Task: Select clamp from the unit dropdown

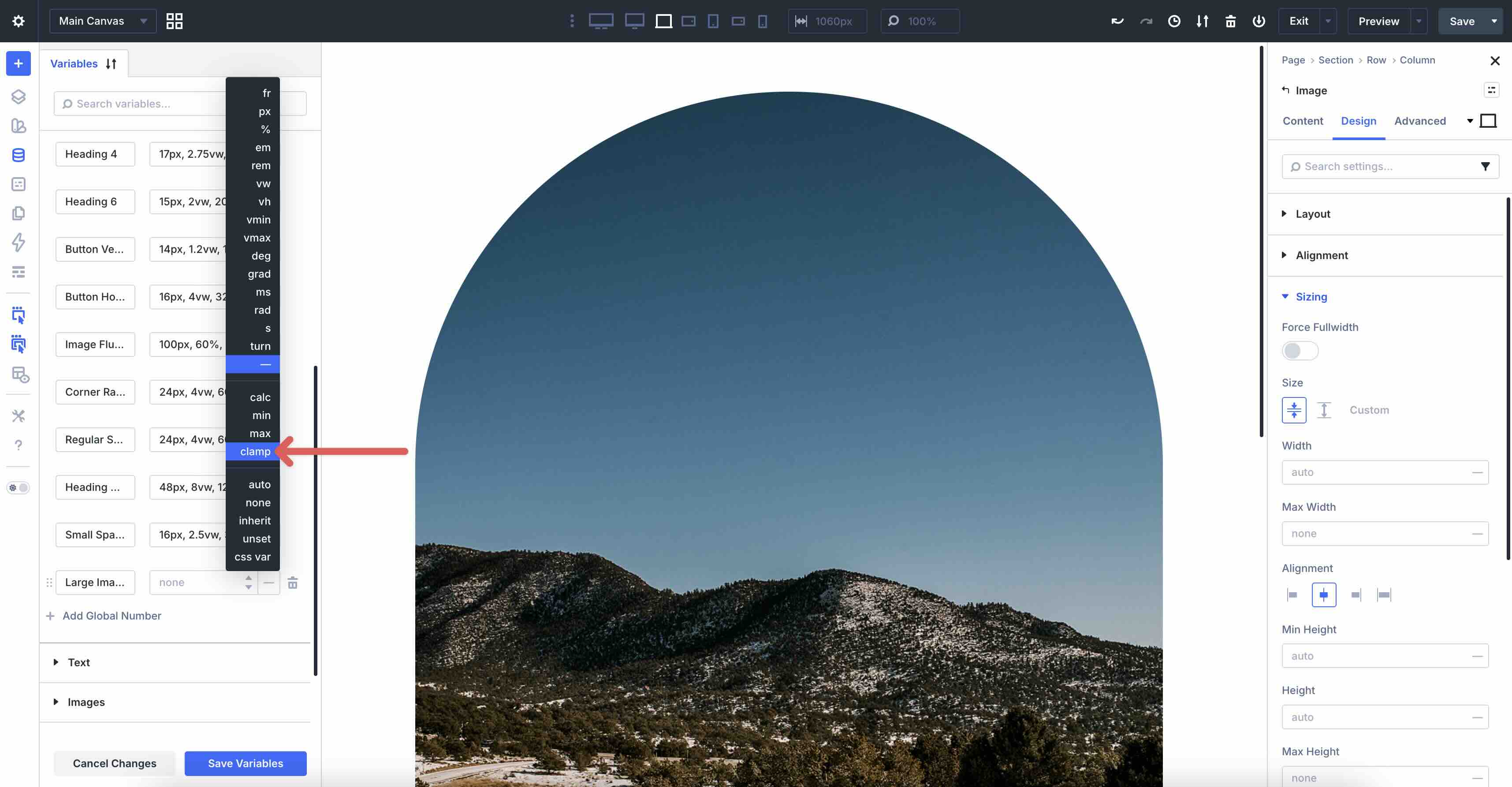Action: (x=253, y=451)
